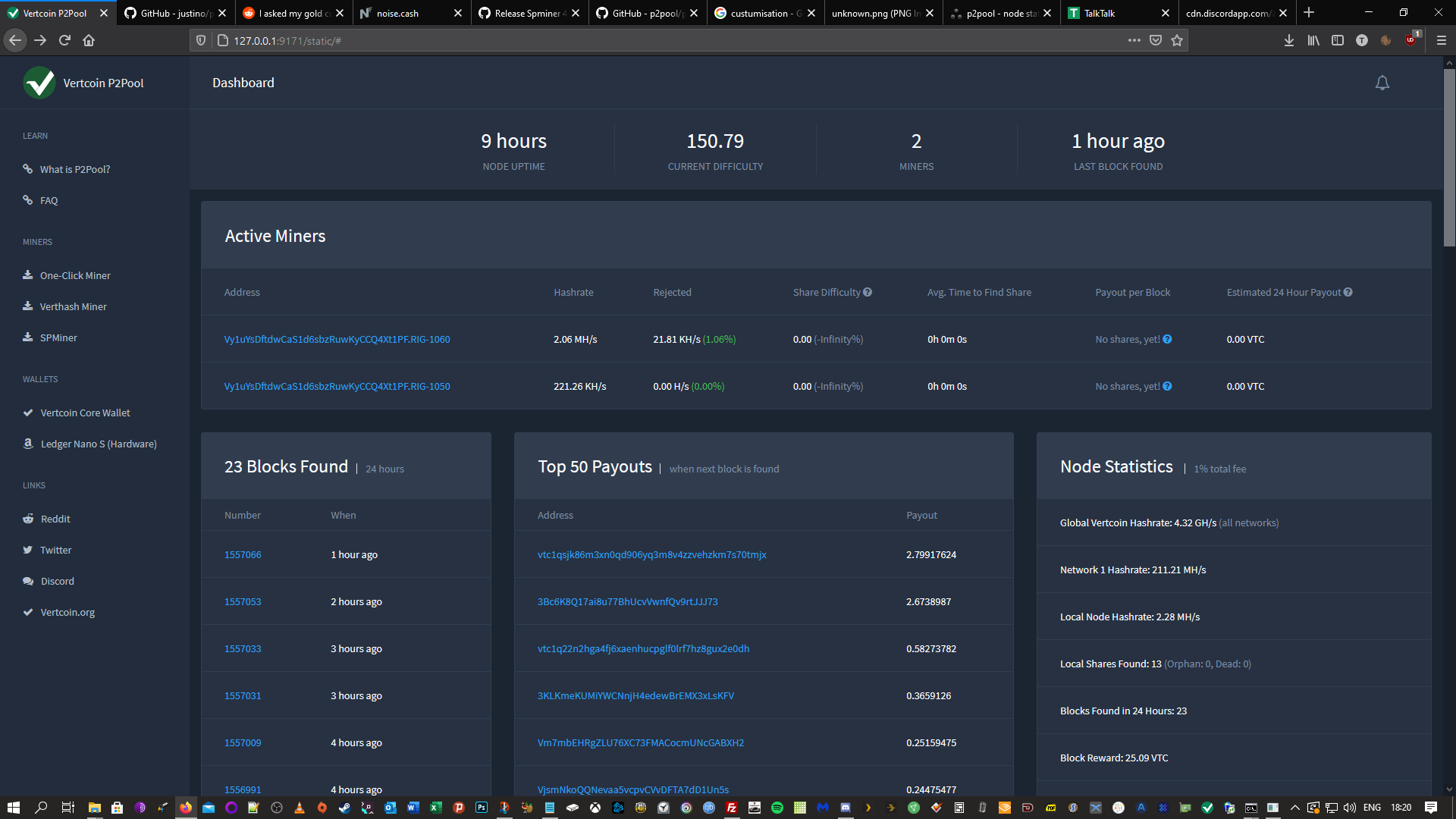Viewport: 1456px width, 819px height.
Task: Click the Vertcoin P2Pool logo checkmark
Action: [39, 83]
